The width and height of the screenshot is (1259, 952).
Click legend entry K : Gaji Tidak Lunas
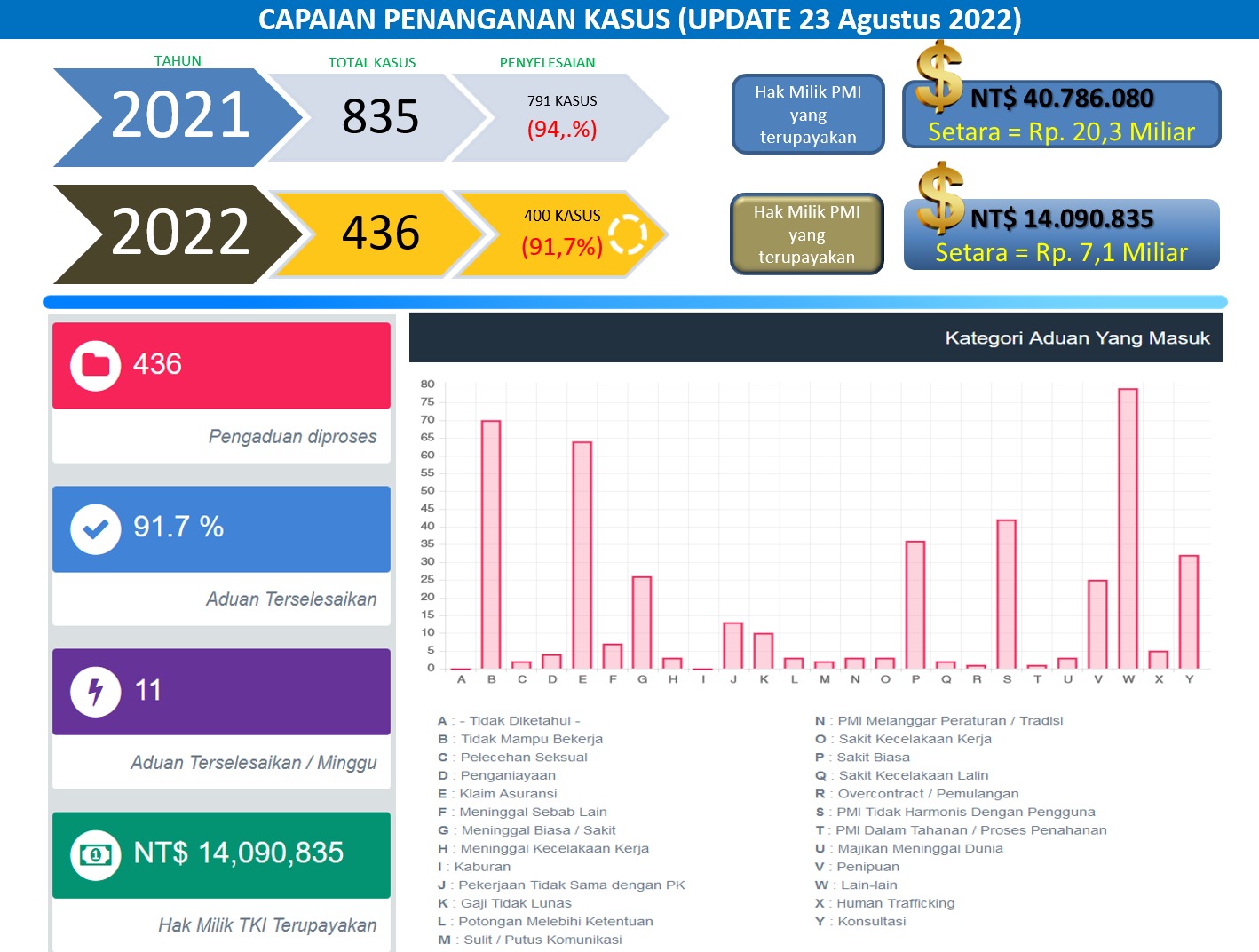[504, 903]
